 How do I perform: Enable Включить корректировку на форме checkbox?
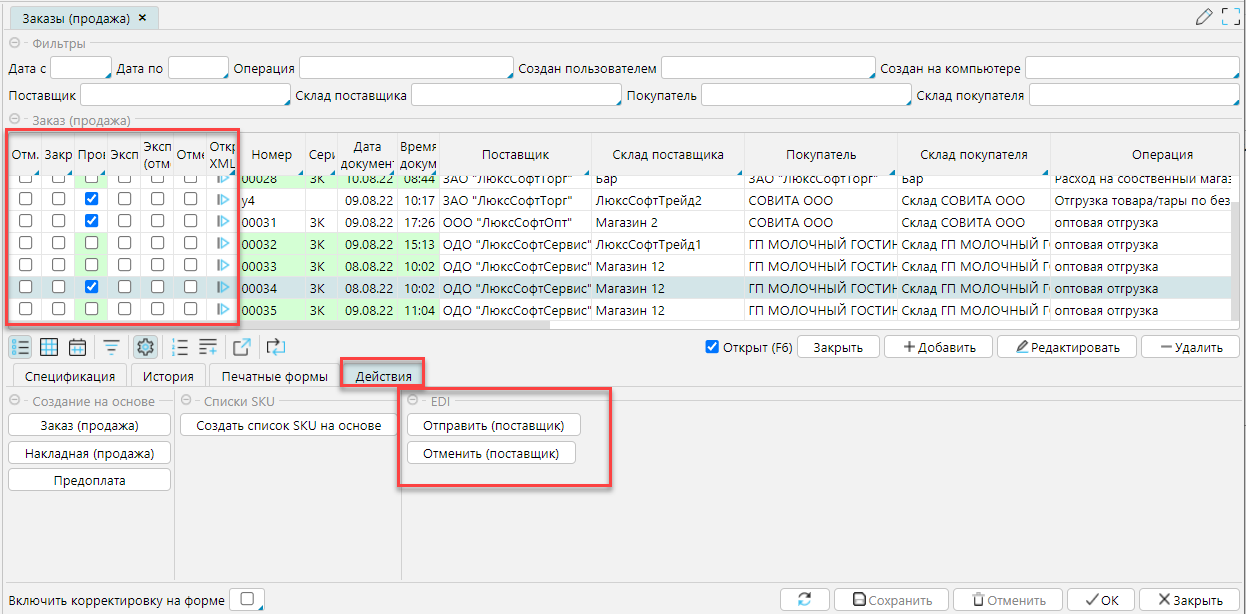pos(245,599)
